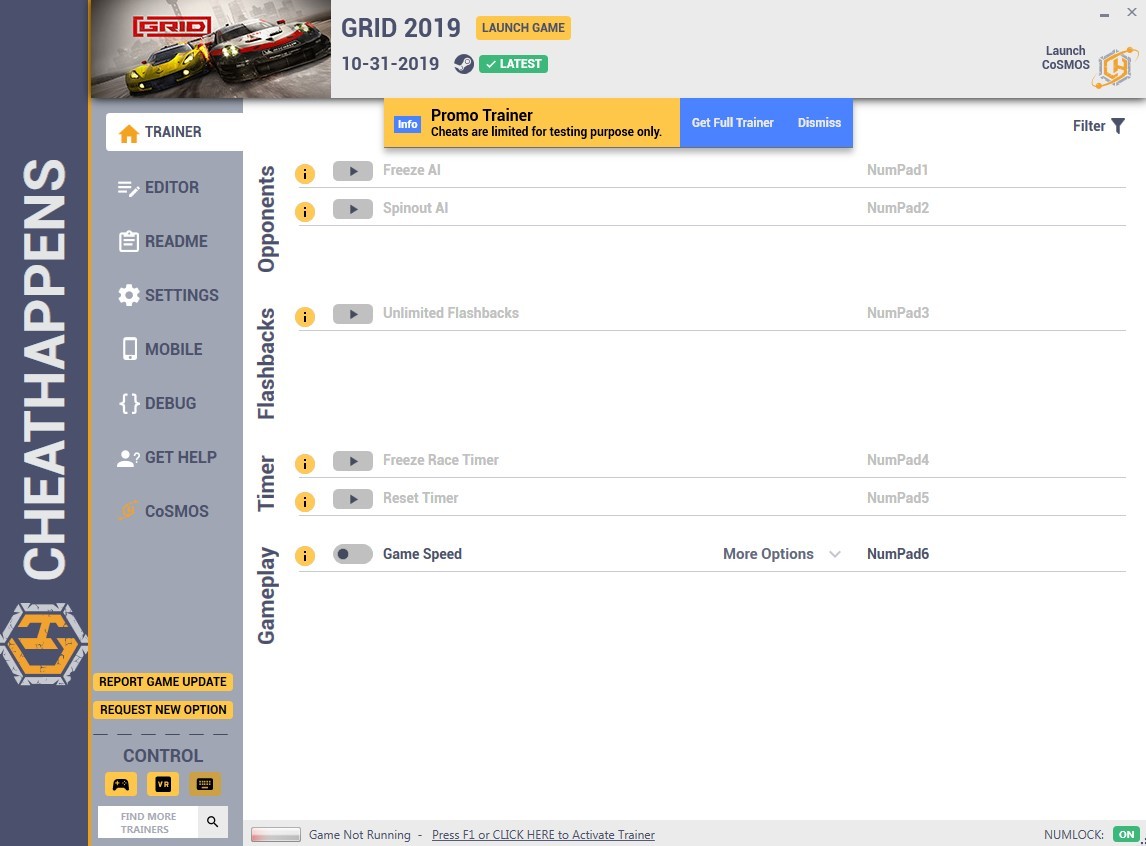Image resolution: width=1146 pixels, height=846 pixels.
Task: Show info for Unlimited Flashbacks cheat
Action: pyautogui.click(x=305, y=317)
